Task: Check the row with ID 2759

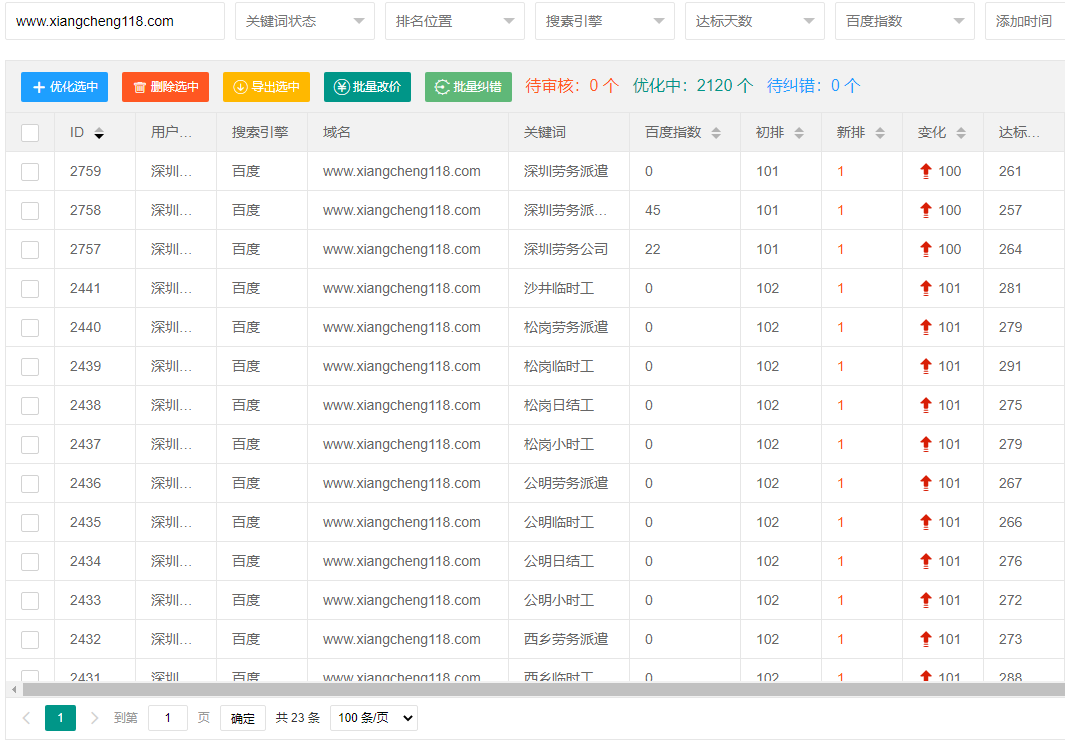Action: (30, 172)
